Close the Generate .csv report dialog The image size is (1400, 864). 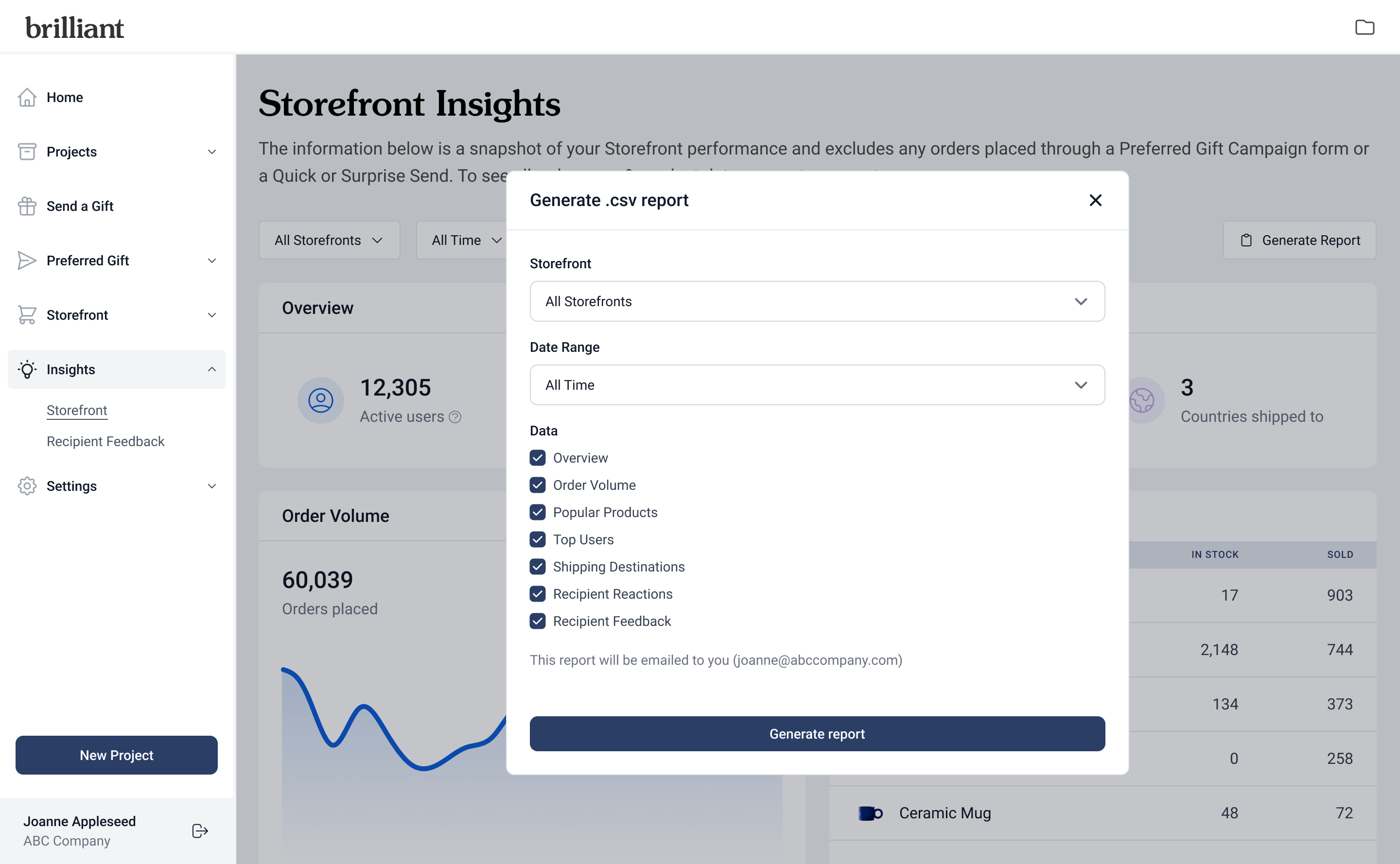point(1095,201)
